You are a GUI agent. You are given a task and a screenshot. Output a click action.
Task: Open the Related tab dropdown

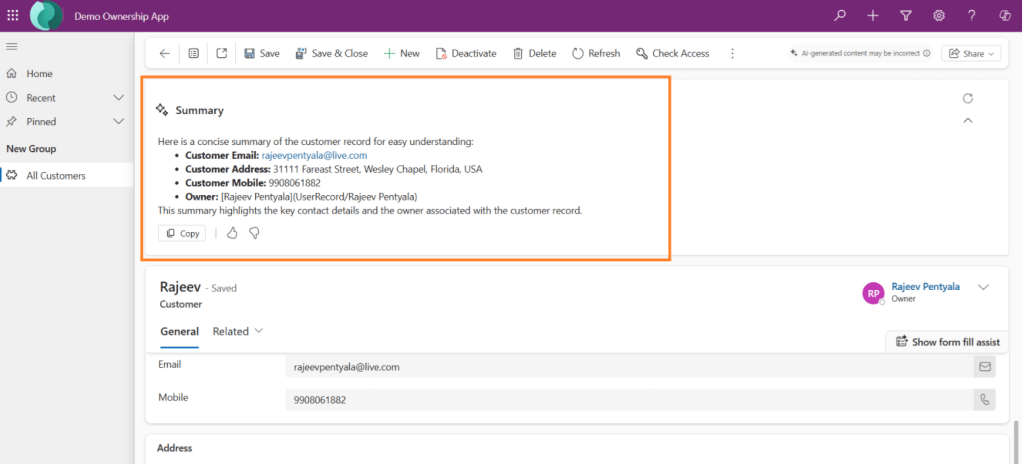(238, 331)
